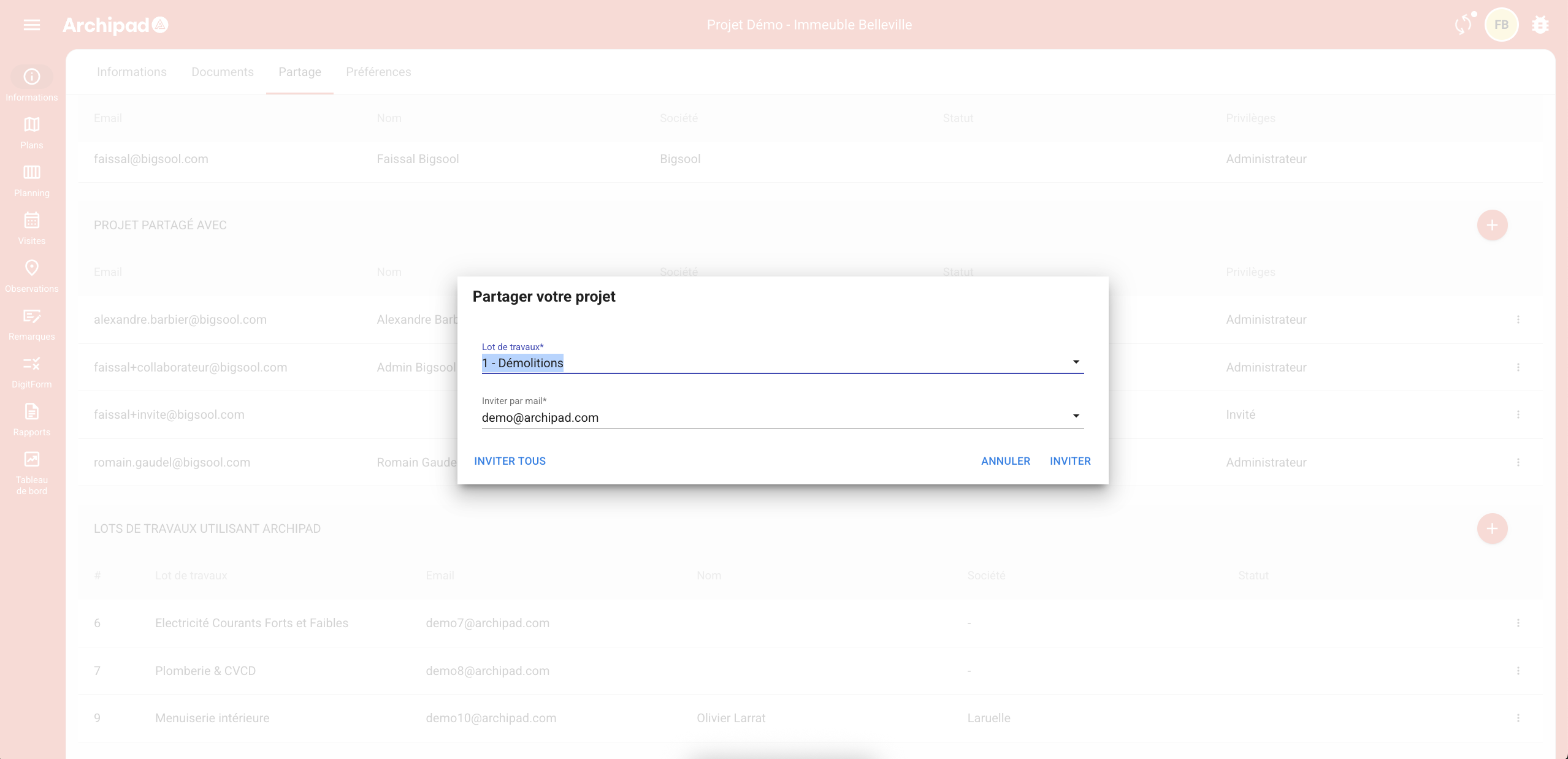Open the bug report icon

[1540, 25]
